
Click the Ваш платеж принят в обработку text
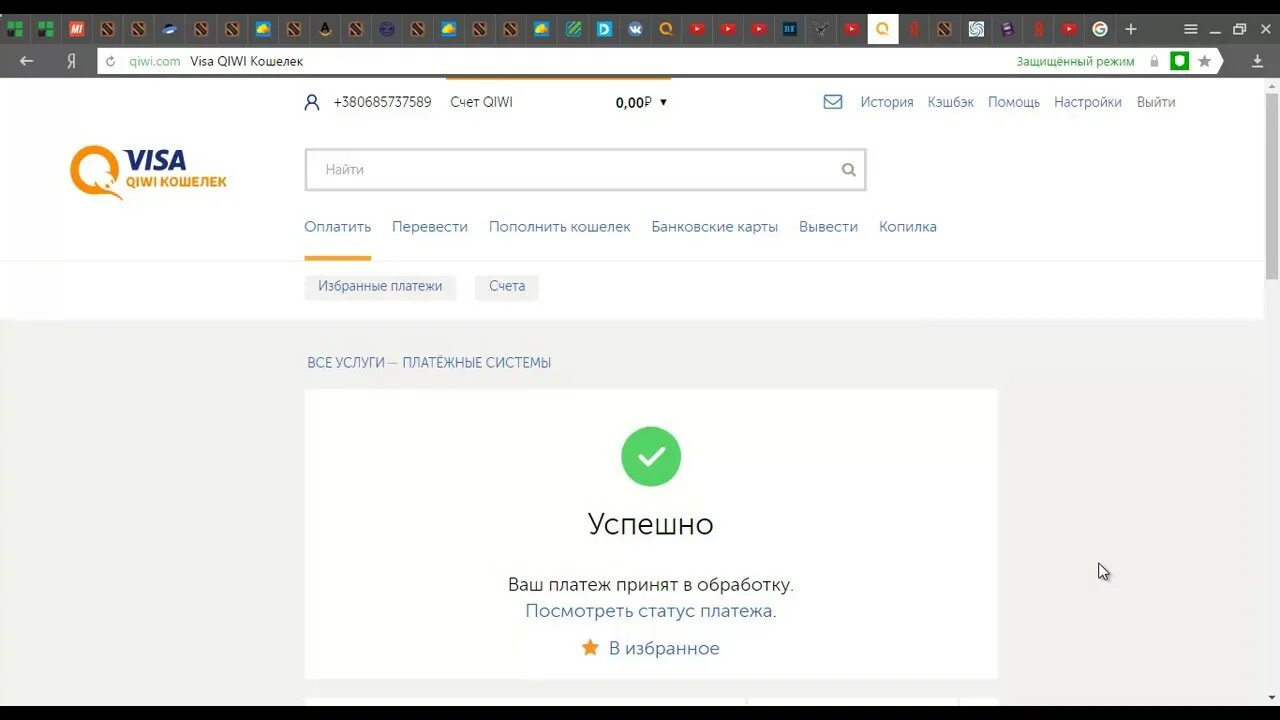point(651,584)
